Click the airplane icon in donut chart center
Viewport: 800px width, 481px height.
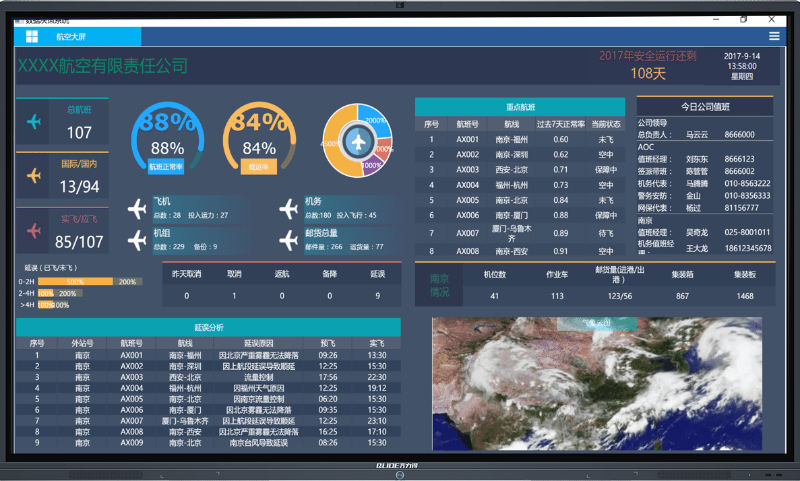click(357, 142)
